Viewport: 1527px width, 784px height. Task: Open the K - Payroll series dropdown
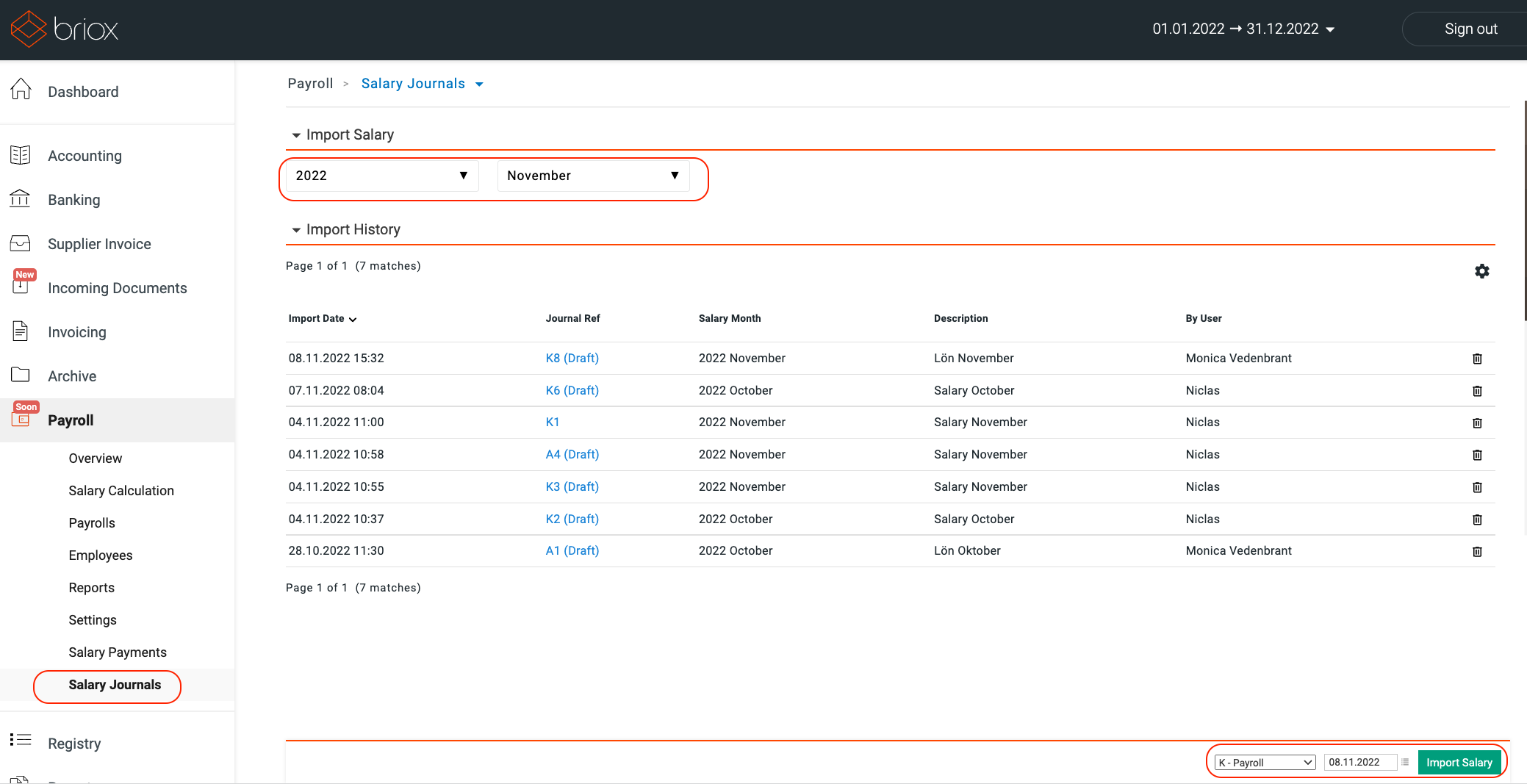coord(1264,763)
